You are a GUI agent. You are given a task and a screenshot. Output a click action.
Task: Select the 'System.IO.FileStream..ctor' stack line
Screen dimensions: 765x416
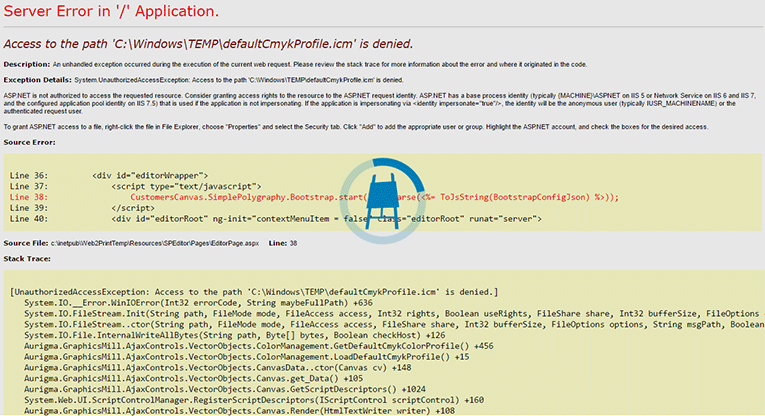(x=394, y=324)
